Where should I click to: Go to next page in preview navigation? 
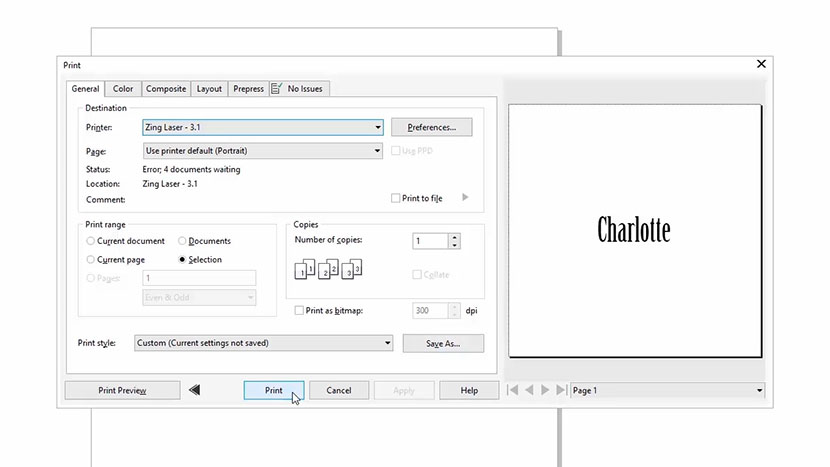(x=545, y=390)
